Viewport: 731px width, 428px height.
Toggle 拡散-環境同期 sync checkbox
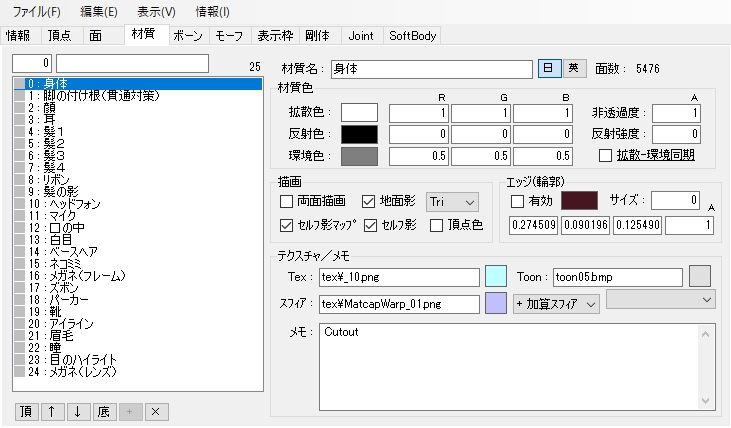[605, 155]
